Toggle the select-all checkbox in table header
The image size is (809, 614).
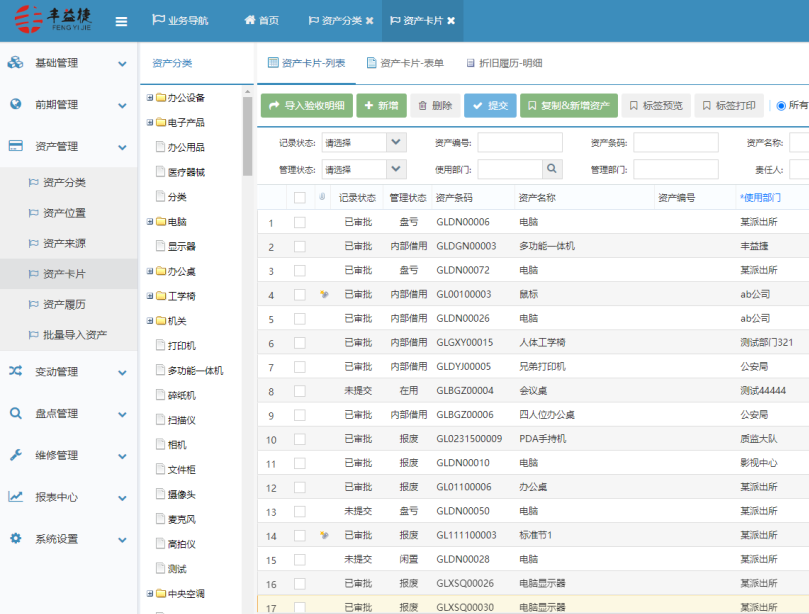(x=300, y=198)
